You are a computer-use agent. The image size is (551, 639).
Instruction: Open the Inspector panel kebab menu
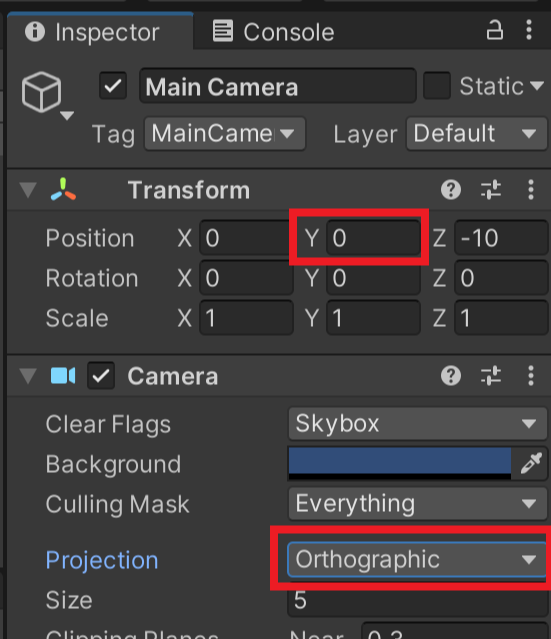tap(529, 30)
